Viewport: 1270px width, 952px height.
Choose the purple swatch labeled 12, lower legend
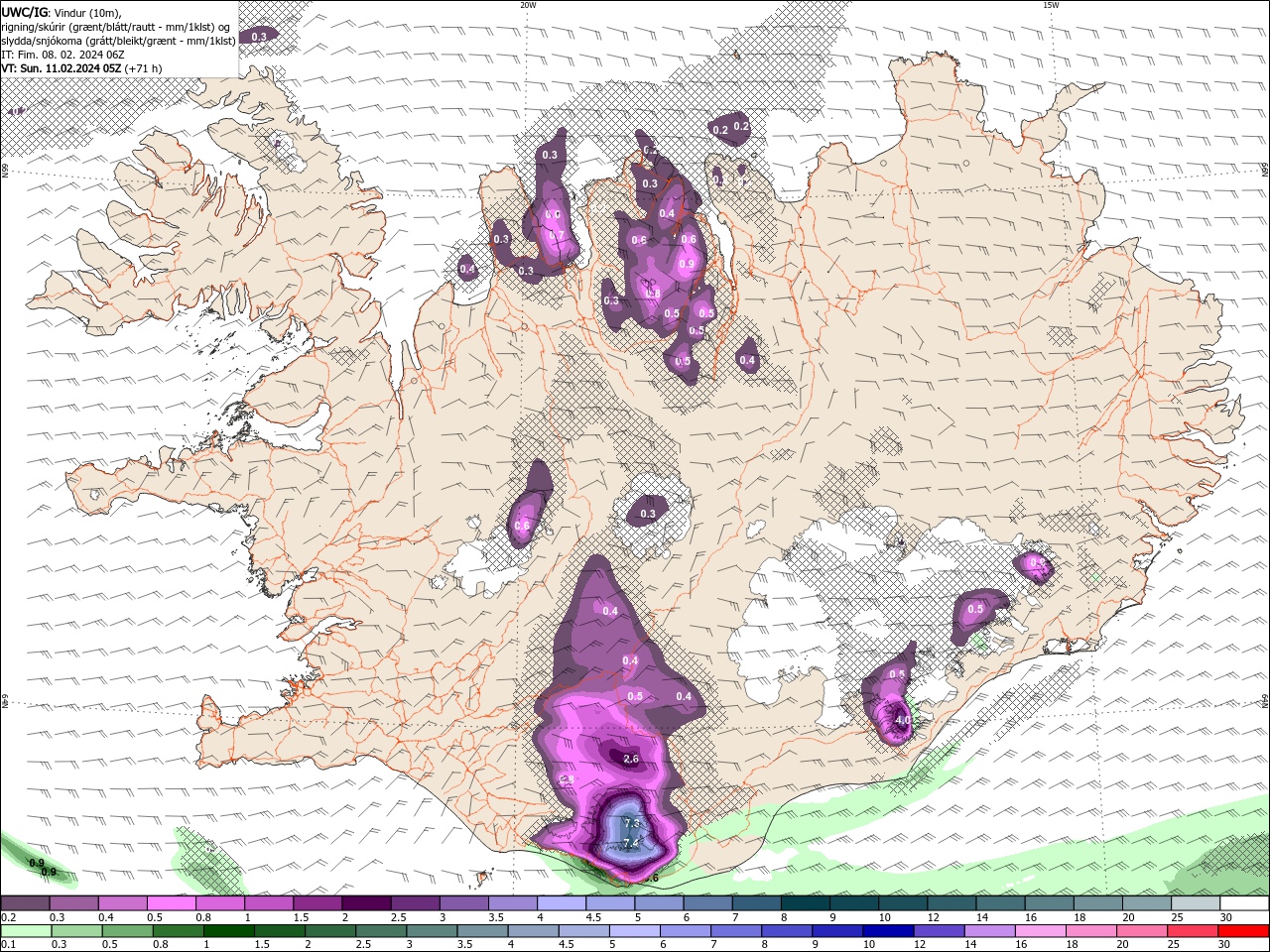point(940,931)
